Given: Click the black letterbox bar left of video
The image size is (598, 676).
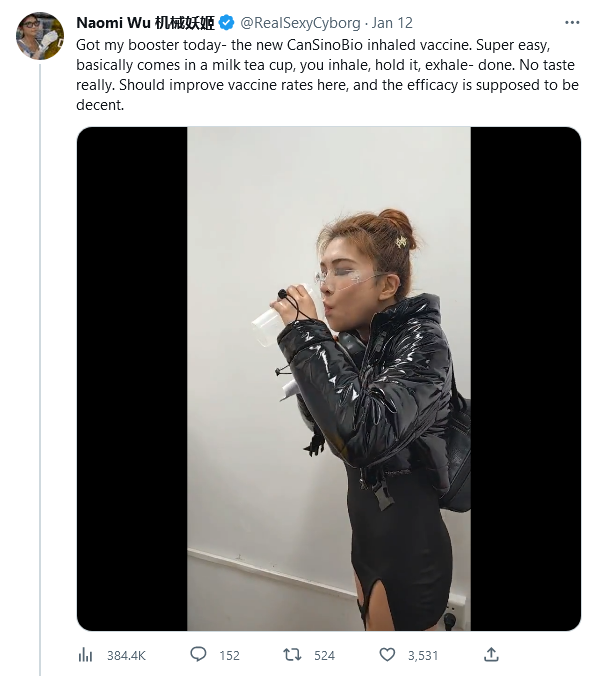Looking at the screenshot, I should (132, 379).
